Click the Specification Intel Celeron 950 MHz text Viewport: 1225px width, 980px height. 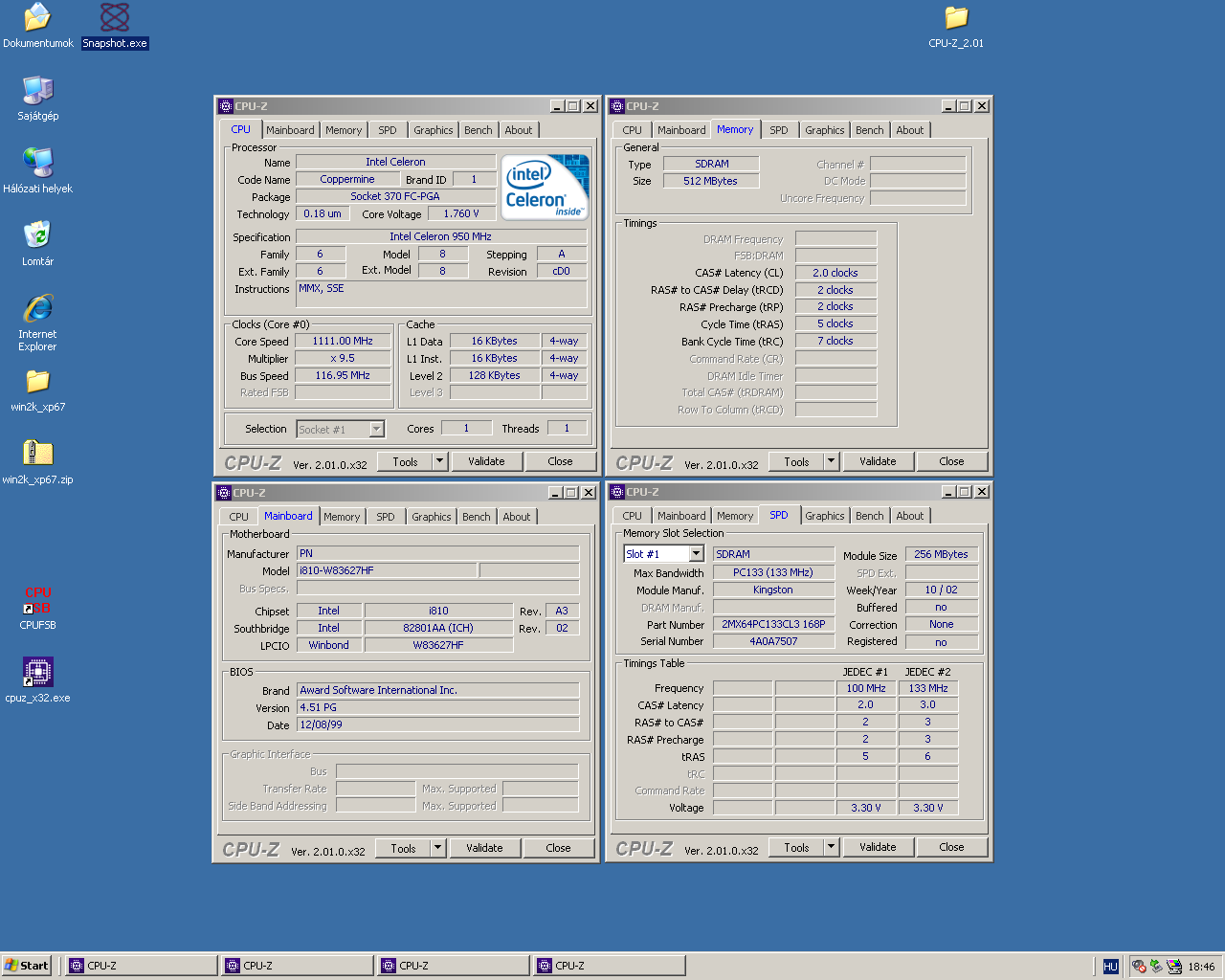click(440, 236)
